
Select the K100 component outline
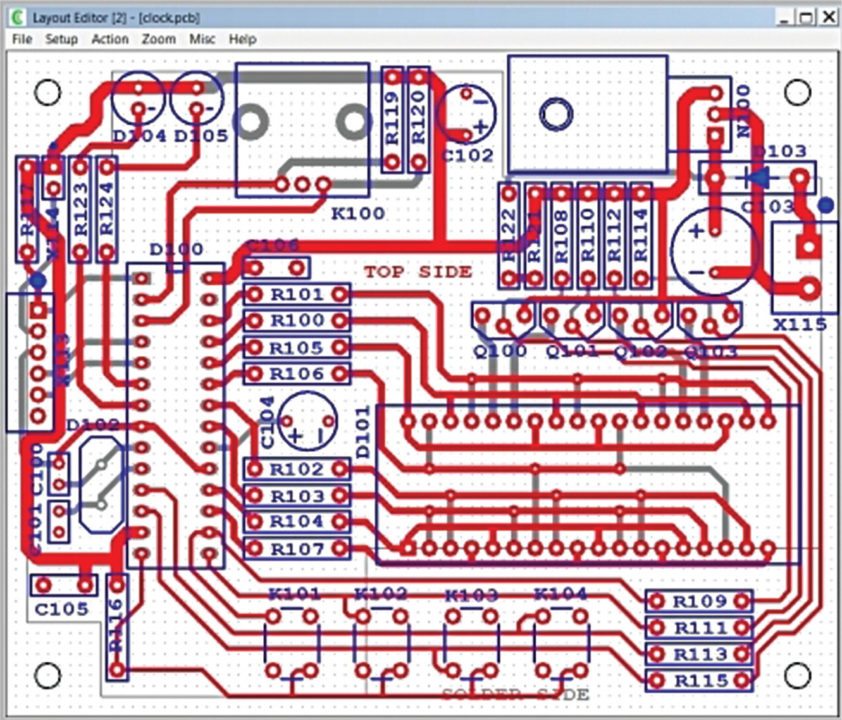(x=301, y=130)
